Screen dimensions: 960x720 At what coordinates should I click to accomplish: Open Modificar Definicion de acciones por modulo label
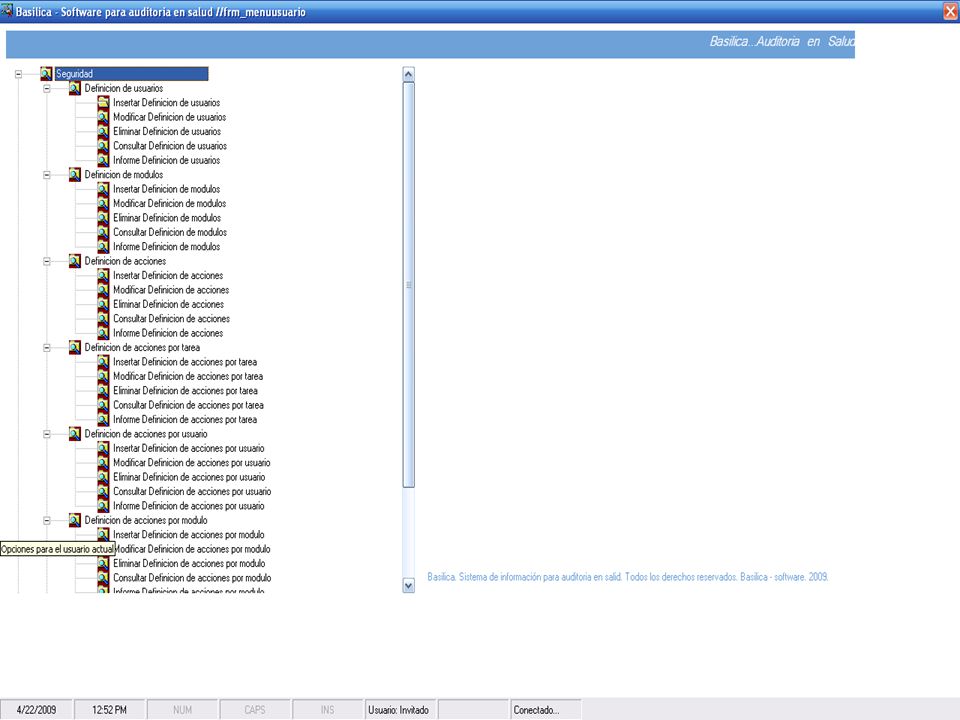[193, 549]
